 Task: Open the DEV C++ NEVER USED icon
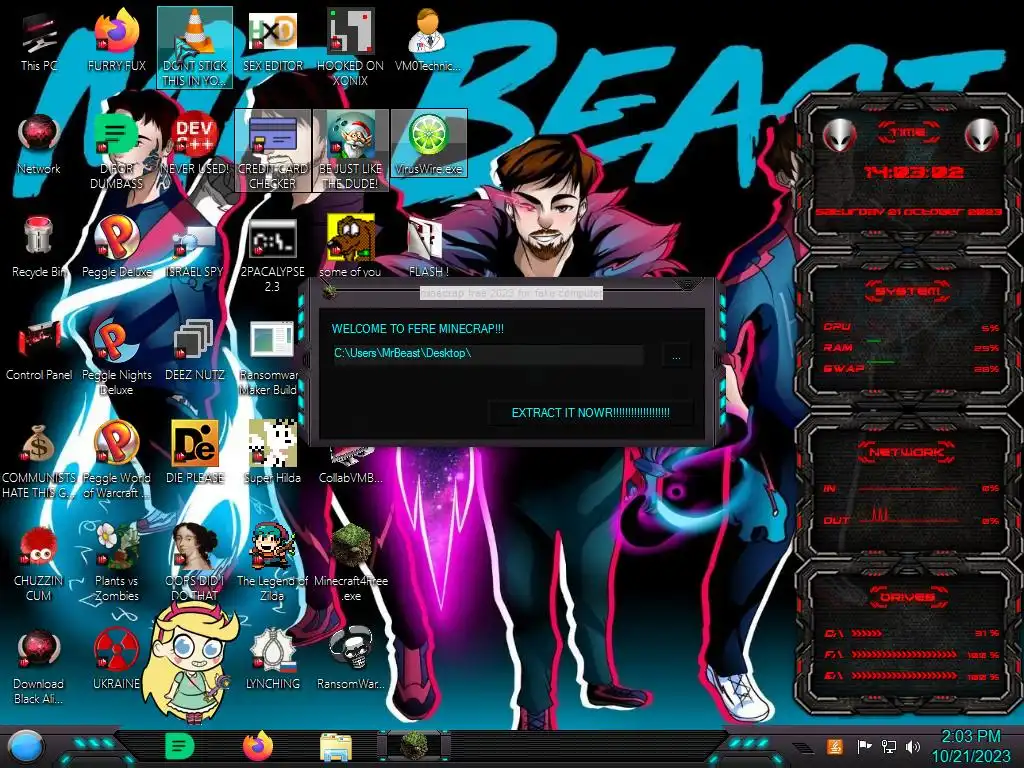tap(195, 144)
